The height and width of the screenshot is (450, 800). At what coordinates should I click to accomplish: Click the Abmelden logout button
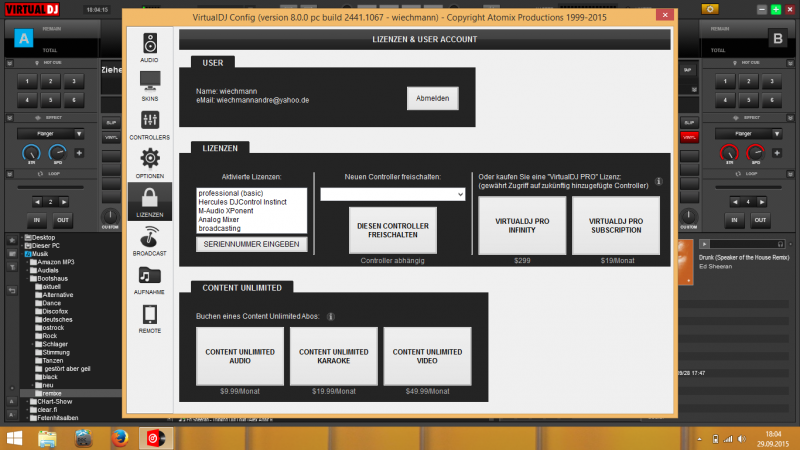433,98
